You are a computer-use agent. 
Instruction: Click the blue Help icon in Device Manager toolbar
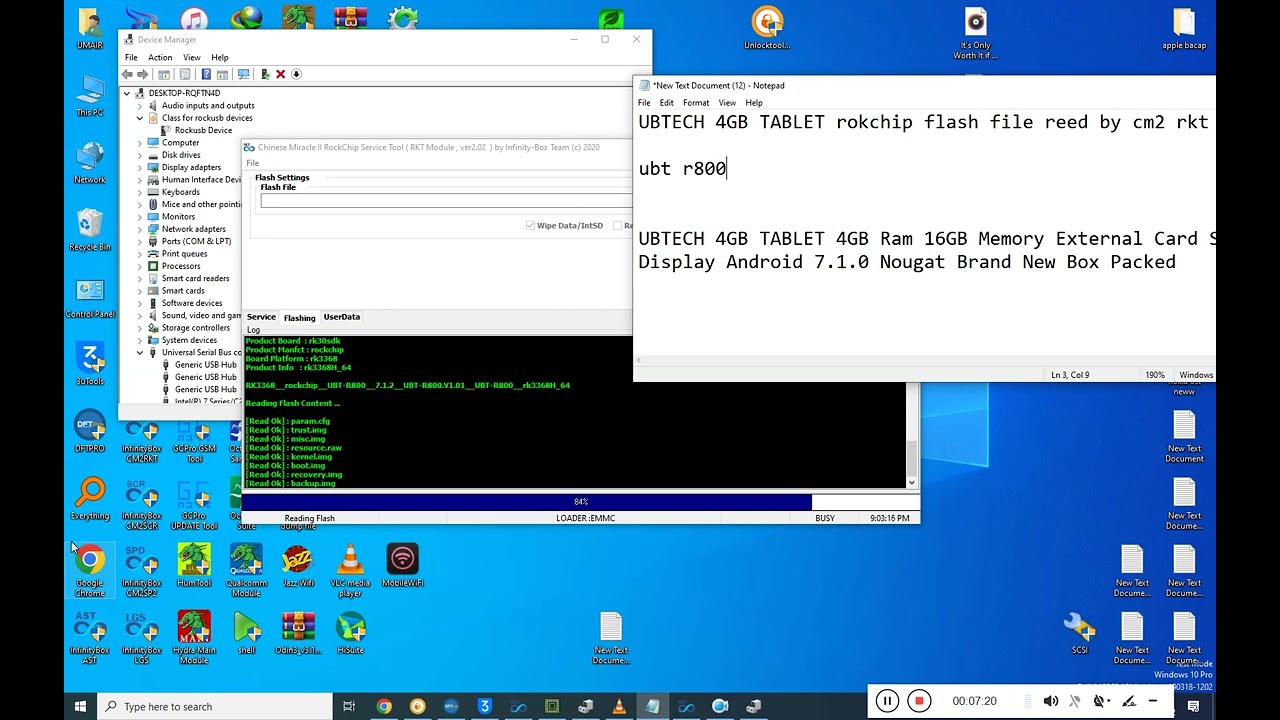tap(206, 74)
